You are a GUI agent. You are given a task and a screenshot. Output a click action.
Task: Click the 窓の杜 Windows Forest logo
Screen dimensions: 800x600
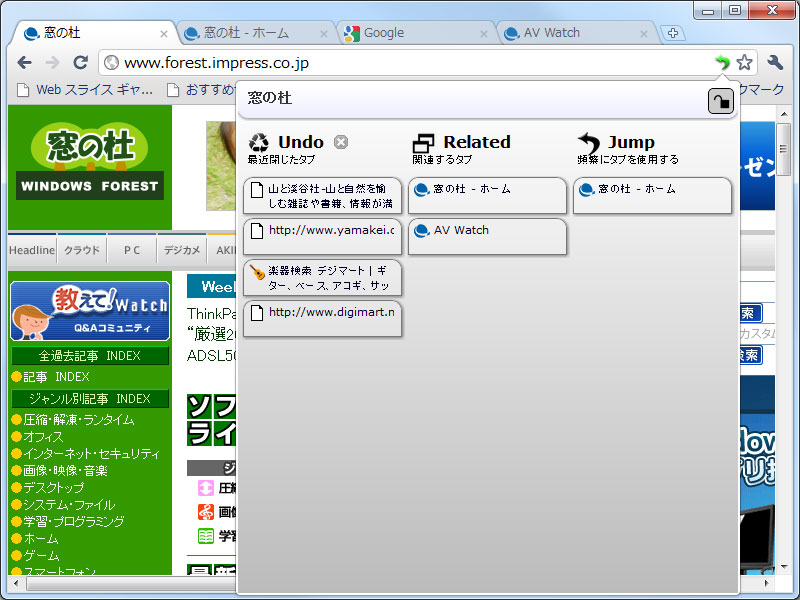pos(90,161)
